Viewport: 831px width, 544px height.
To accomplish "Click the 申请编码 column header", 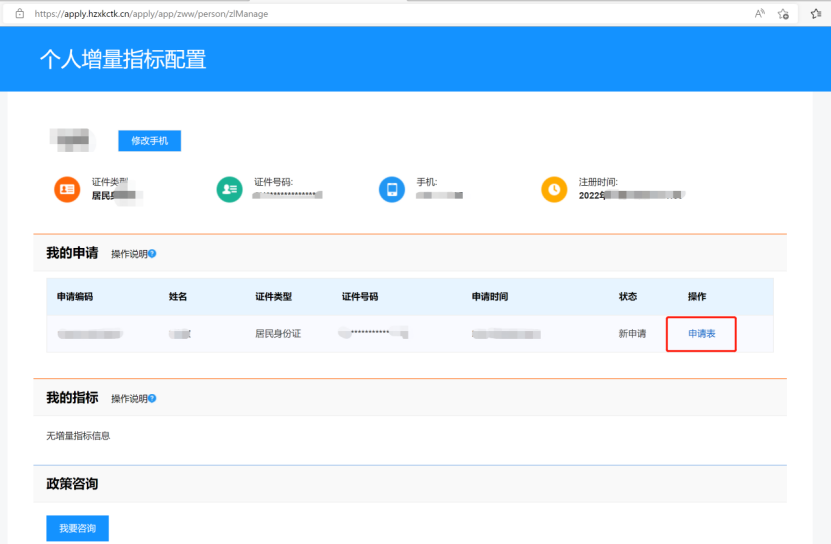I will [75, 297].
